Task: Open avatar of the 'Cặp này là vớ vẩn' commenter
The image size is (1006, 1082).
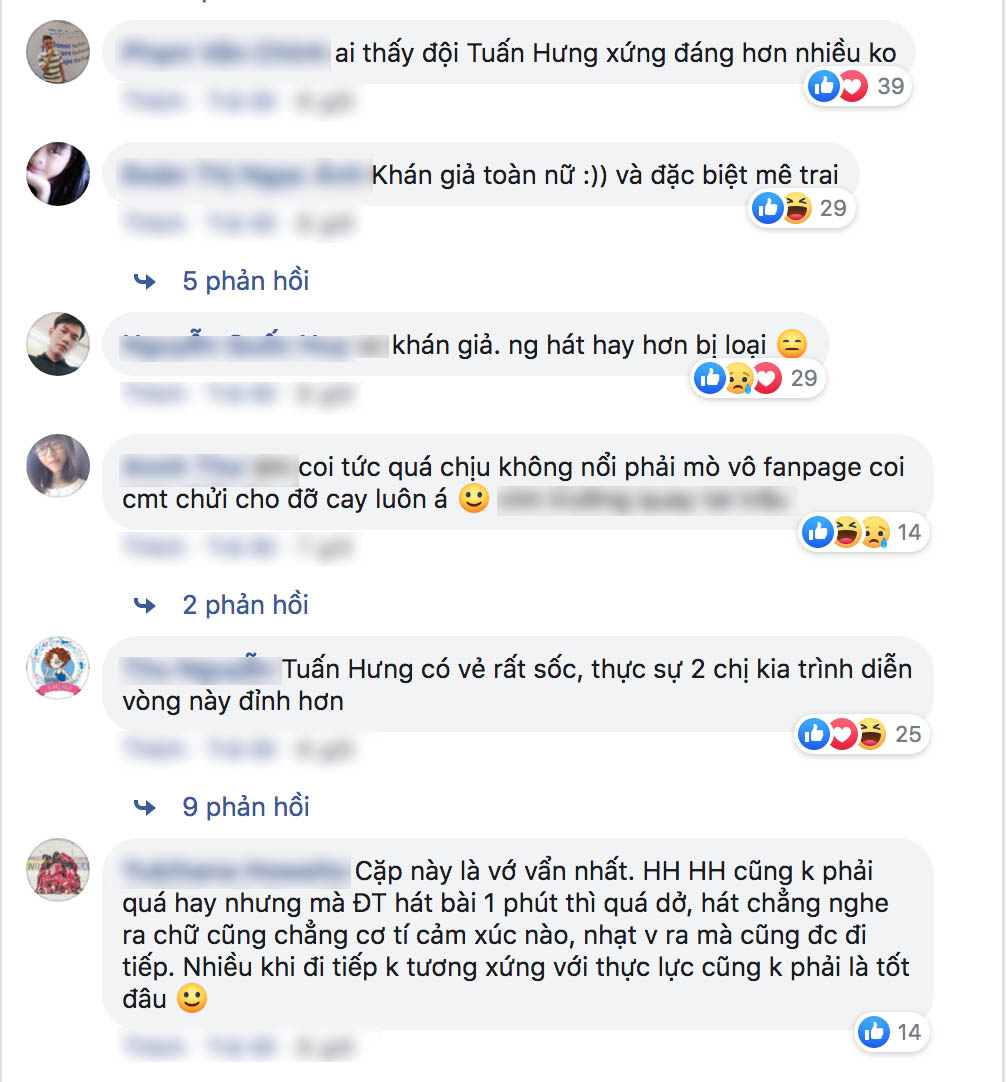Action: tap(58, 870)
